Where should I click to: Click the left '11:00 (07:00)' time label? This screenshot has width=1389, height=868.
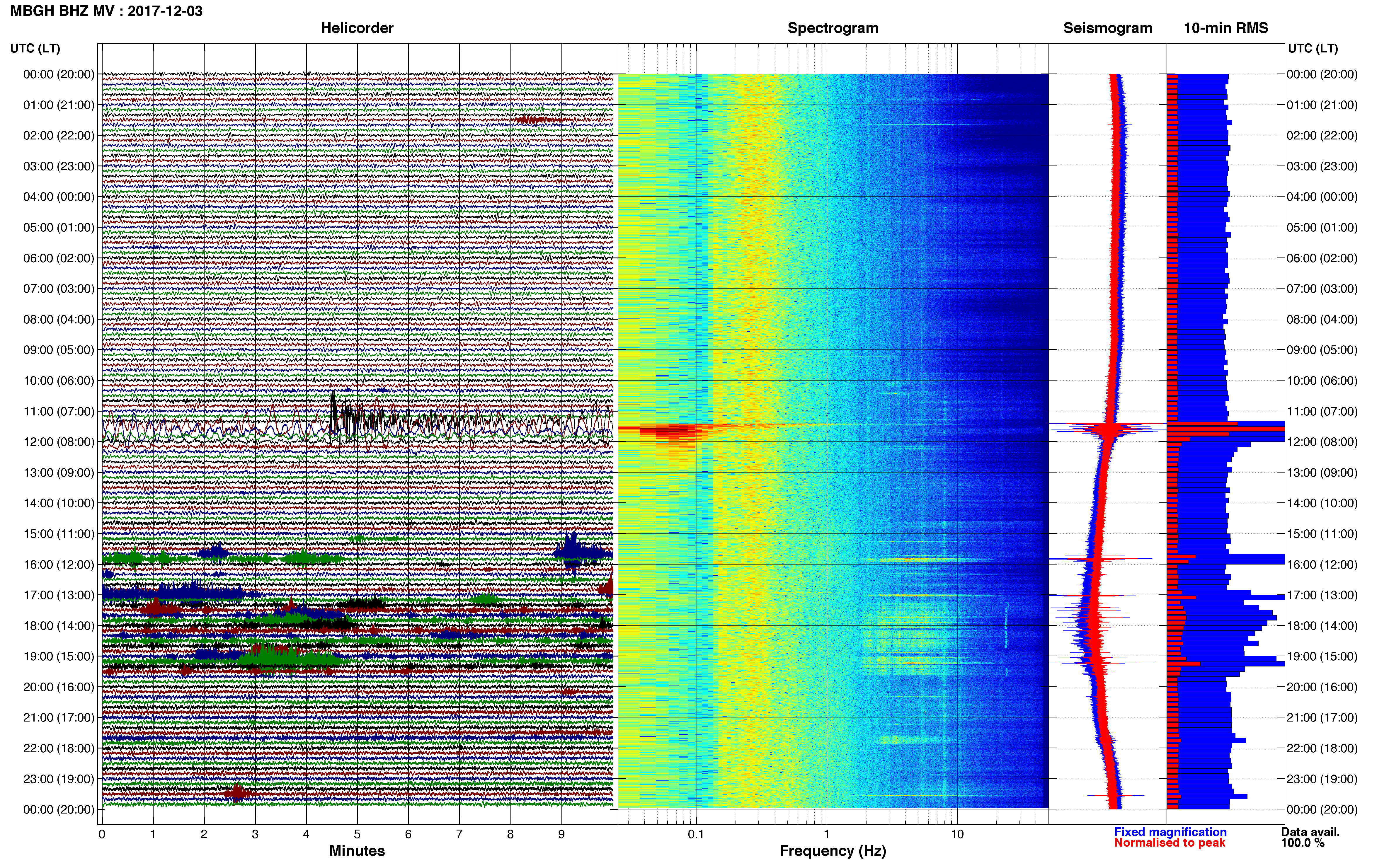[59, 411]
